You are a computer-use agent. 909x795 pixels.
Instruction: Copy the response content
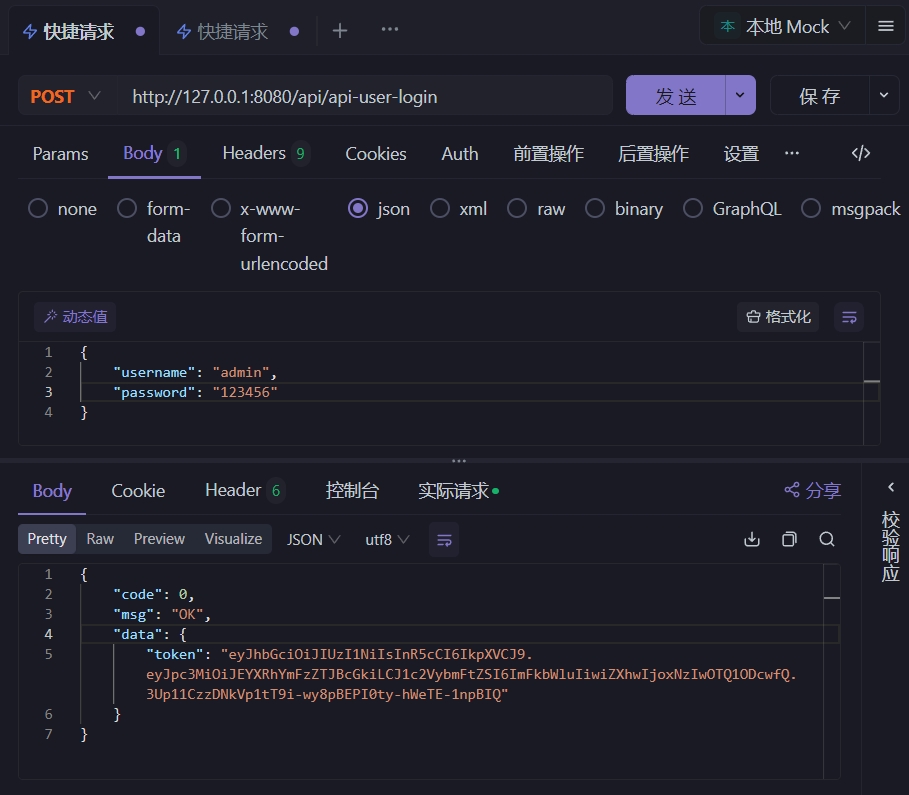789,539
